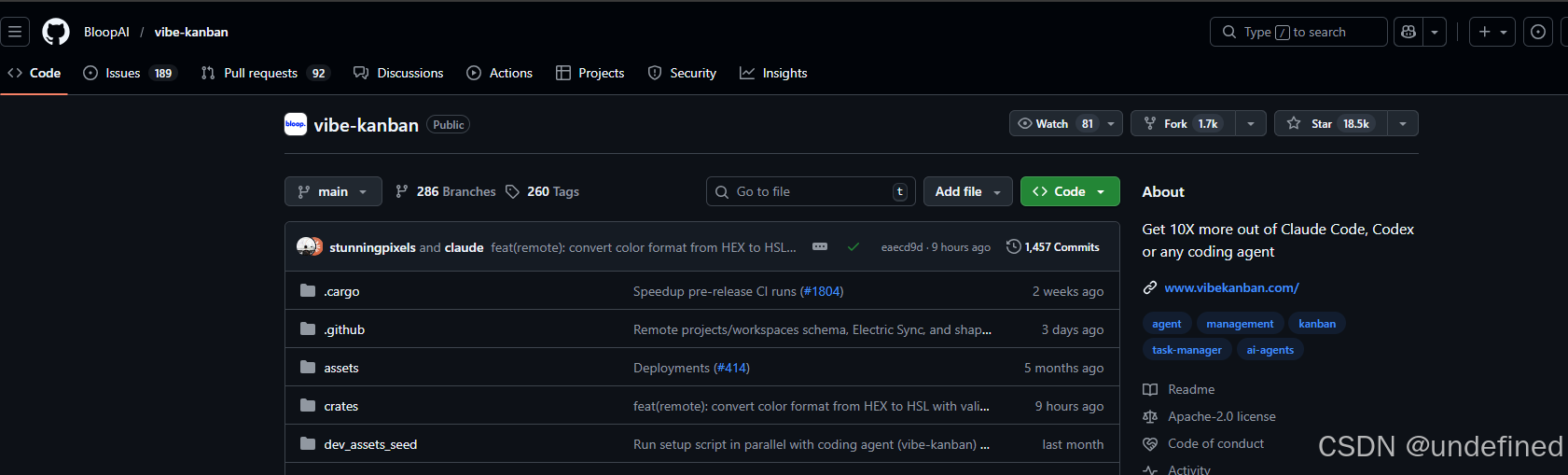Click the vibe-kanban breadcrumb link
Image resolution: width=1568 pixels, height=475 pixels.
click(x=191, y=32)
